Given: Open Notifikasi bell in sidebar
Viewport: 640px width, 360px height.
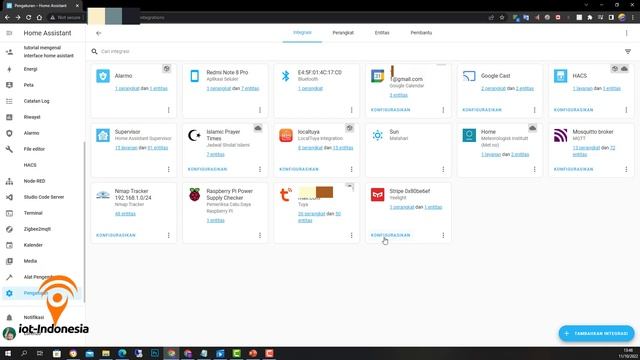Looking at the screenshot, I should coord(9,317).
